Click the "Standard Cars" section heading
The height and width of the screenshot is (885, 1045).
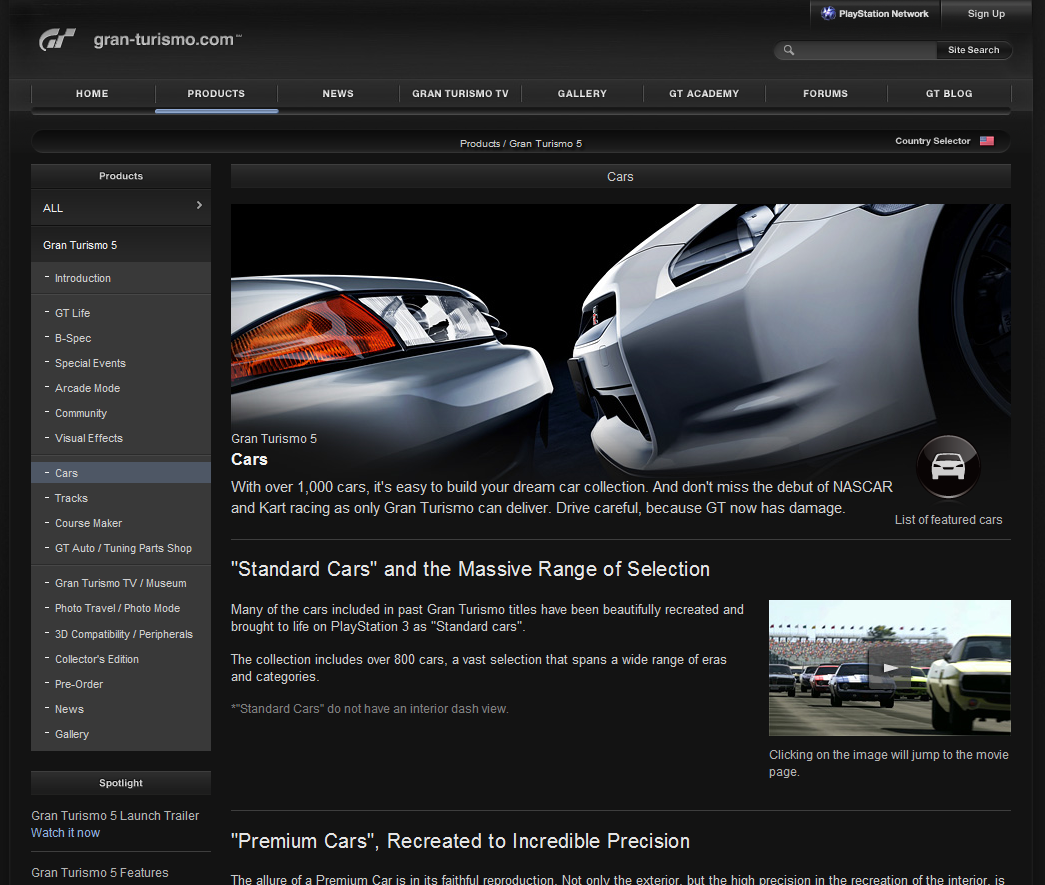tap(470, 568)
